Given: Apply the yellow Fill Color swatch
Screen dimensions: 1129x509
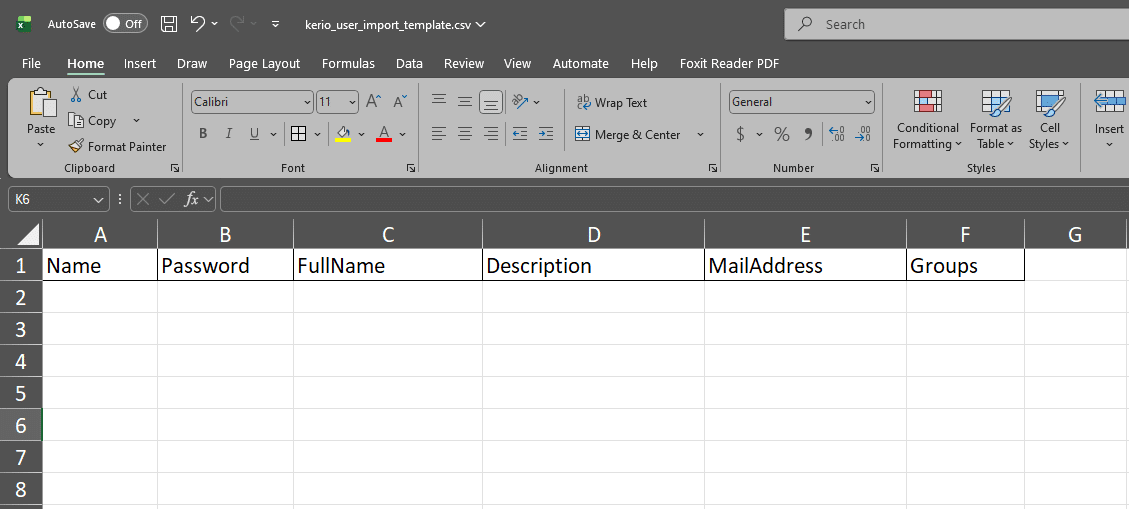Looking at the screenshot, I should point(343,134).
